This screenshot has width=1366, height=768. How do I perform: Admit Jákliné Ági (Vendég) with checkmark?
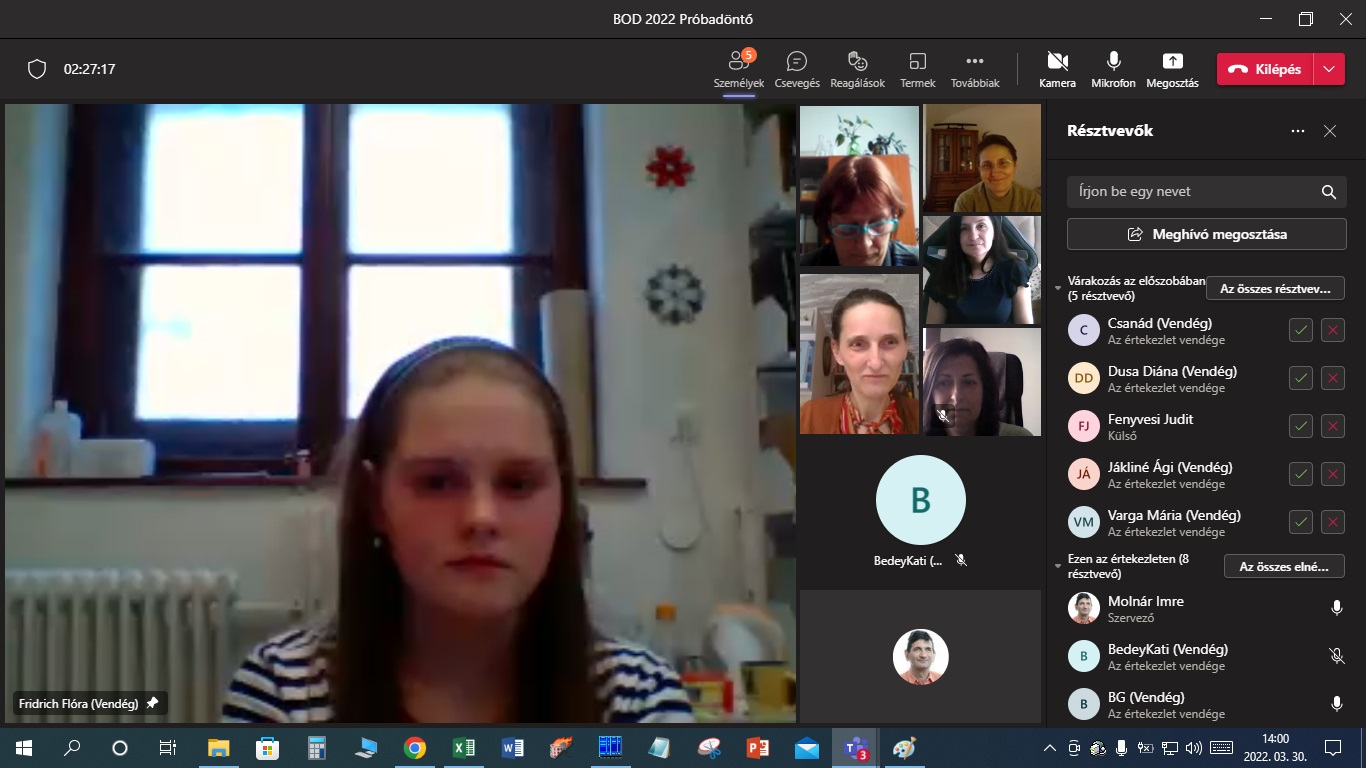(1301, 474)
